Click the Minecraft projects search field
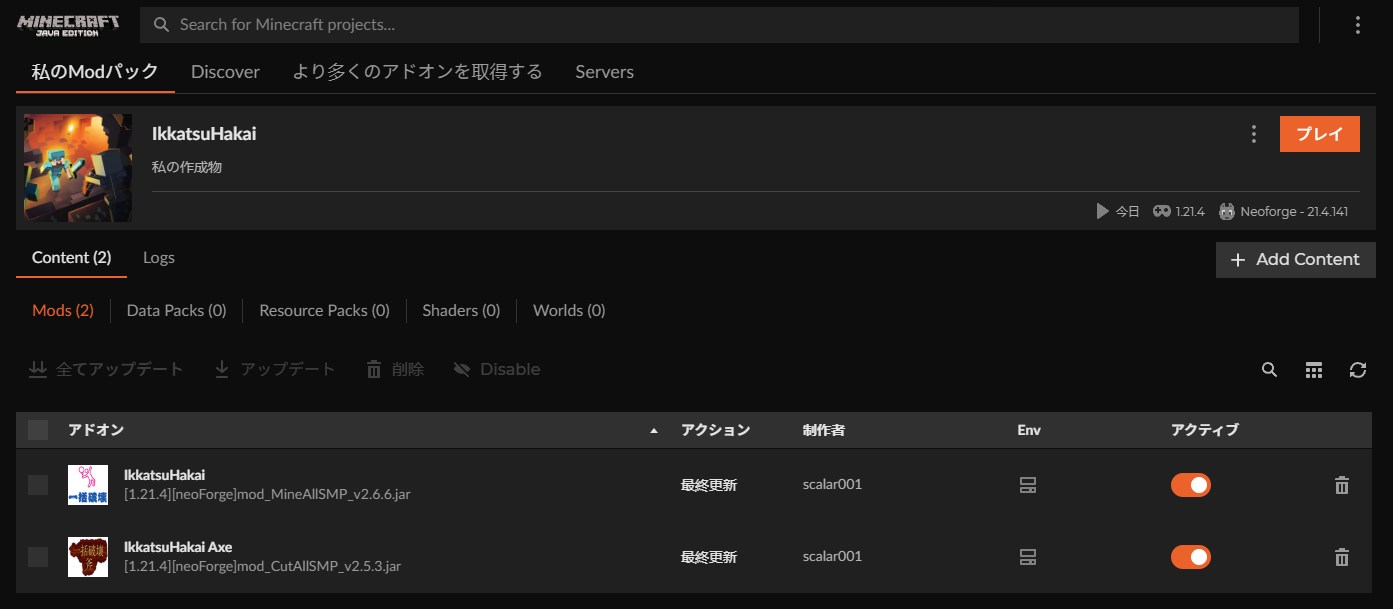Image resolution: width=1393 pixels, height=609 pixels. 700,24
